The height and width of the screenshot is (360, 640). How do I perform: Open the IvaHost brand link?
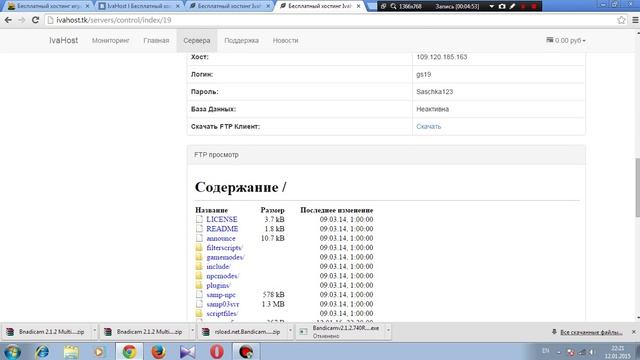(x=63, y=40)
